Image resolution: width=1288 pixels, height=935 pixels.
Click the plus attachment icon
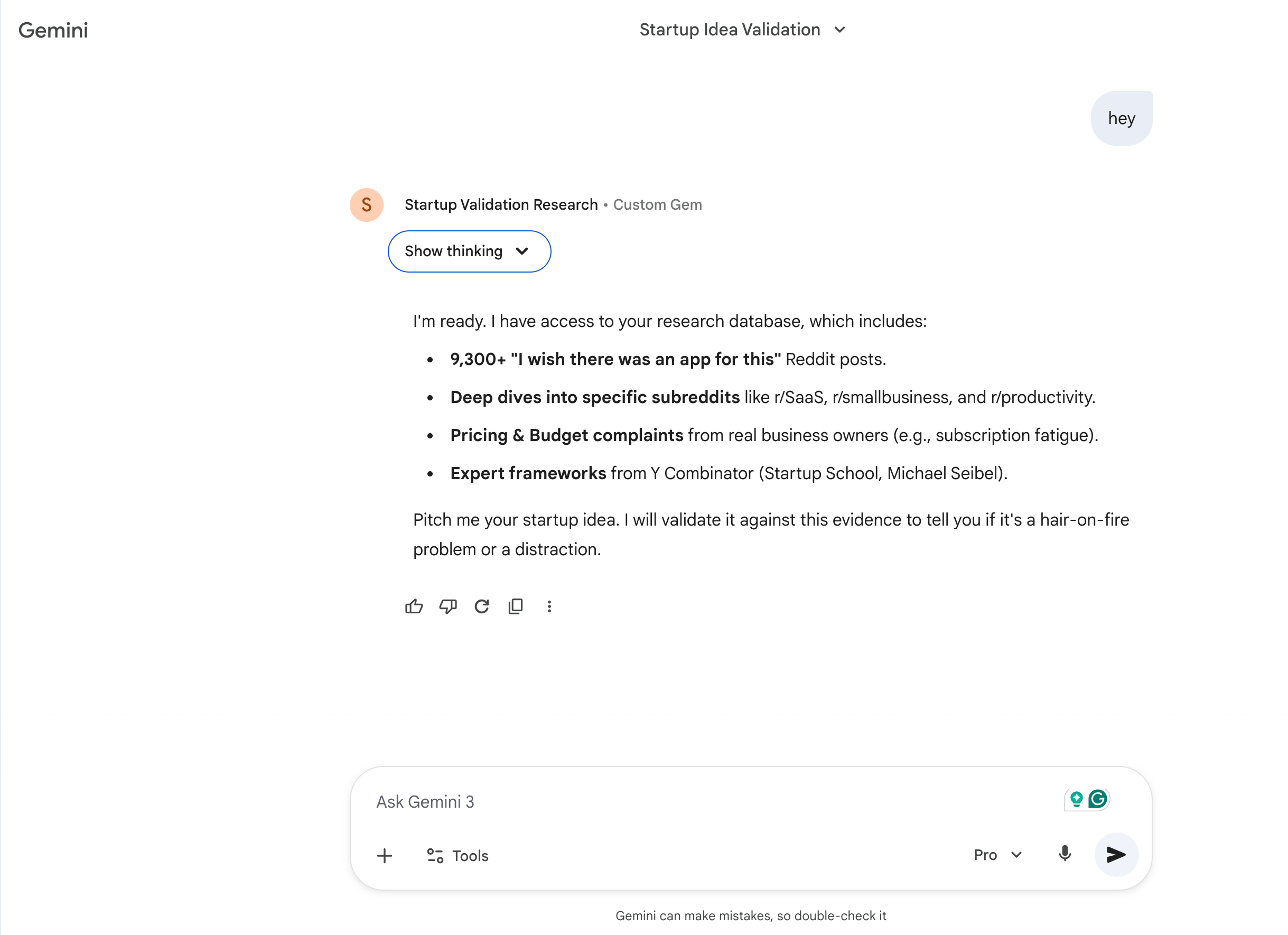click(x=385, y=856)
